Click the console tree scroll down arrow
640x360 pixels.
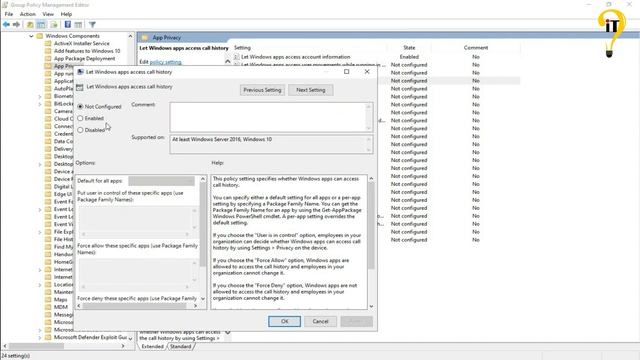(x=130, y=338)
